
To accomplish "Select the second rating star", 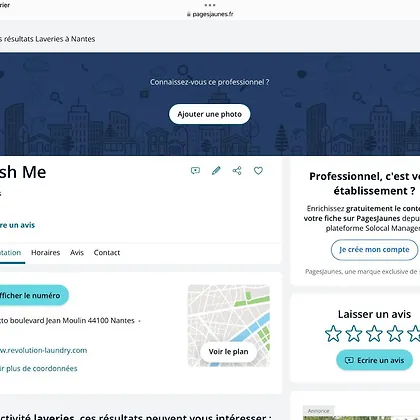I will click(x=354, y=334).
